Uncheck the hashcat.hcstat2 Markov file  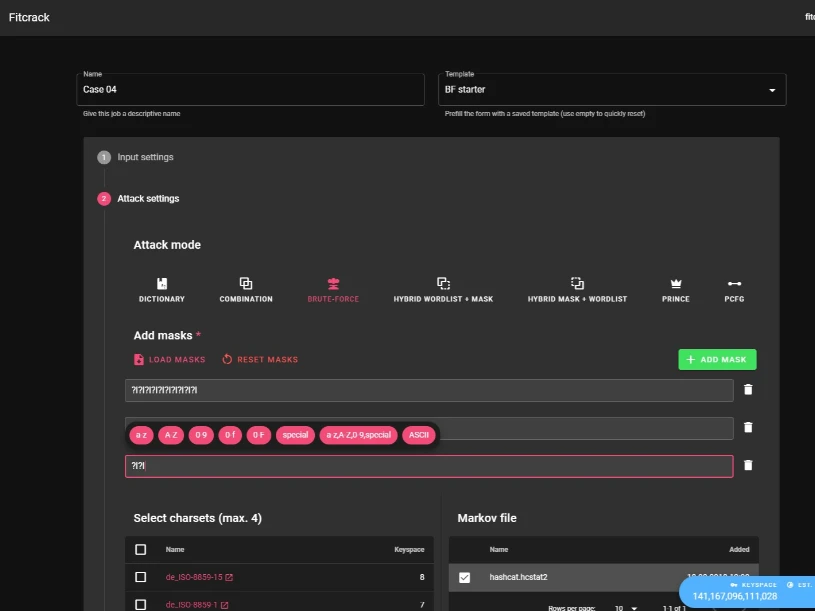464,577
